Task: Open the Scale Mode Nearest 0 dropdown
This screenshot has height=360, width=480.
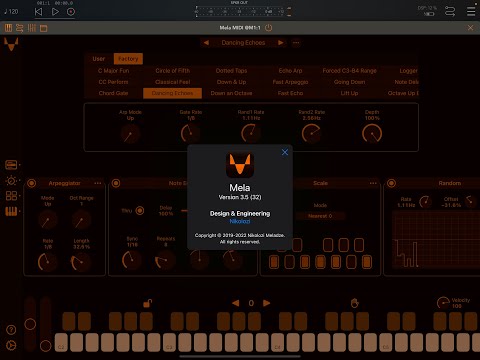Action: [320, 216]
